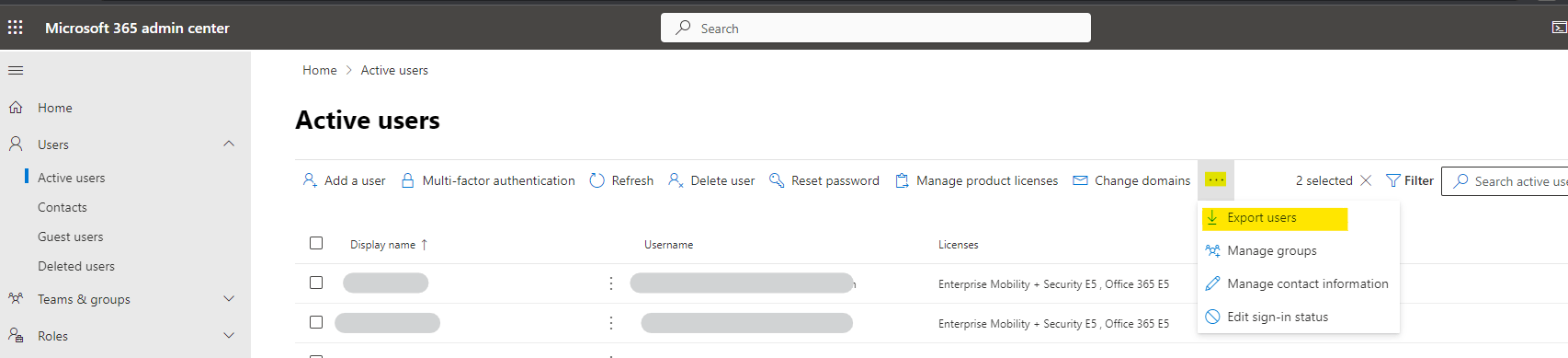Click the Reset password key icon
Image resolution: width=1568 pixels, height=358 pixels.
tap(777, 180)
